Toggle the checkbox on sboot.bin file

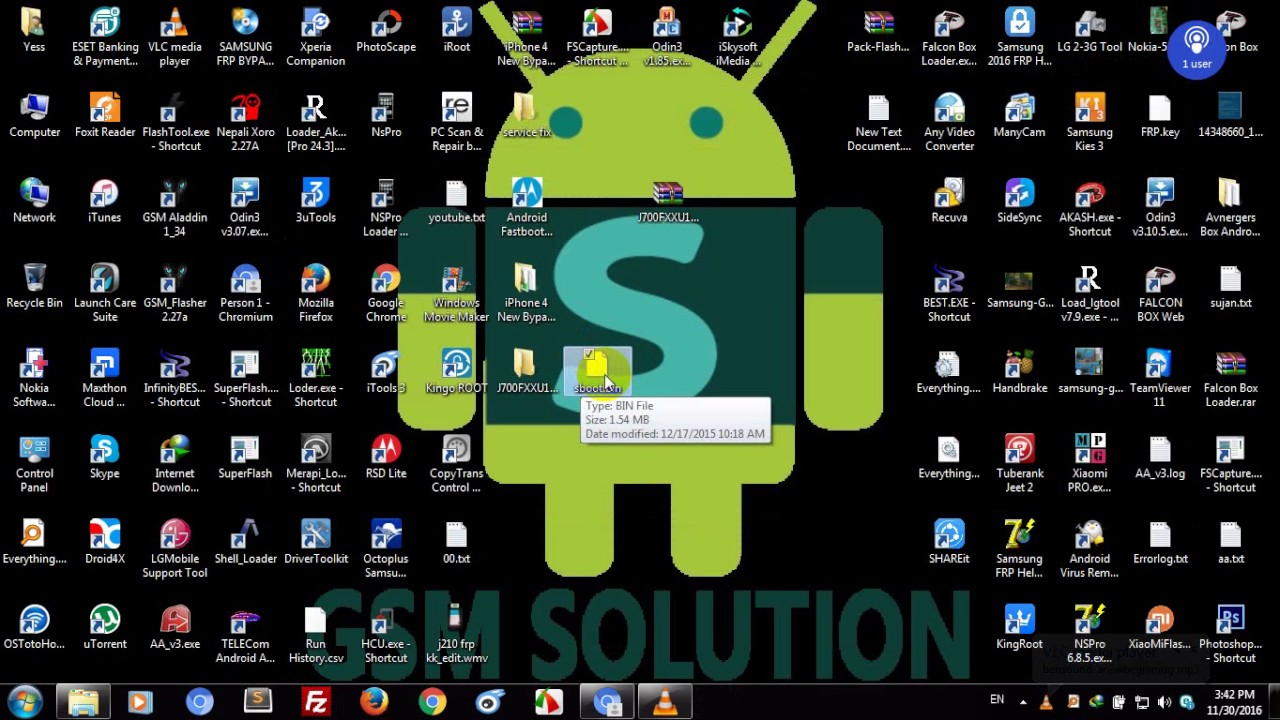pos(590,354)
